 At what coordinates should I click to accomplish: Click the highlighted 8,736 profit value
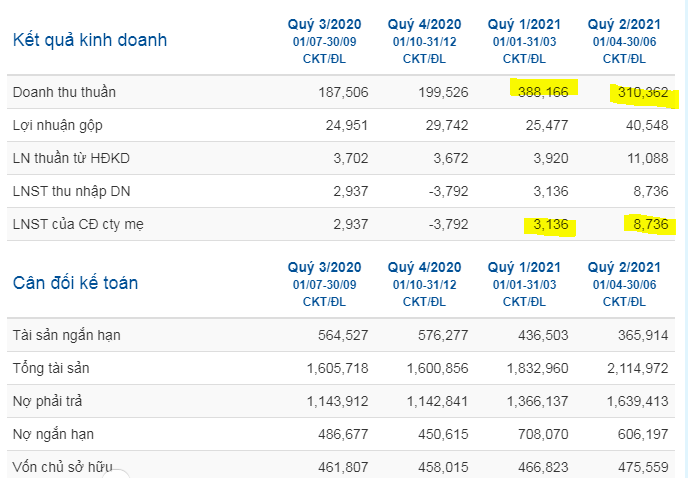pyautogui.click(x=650, y=224)
